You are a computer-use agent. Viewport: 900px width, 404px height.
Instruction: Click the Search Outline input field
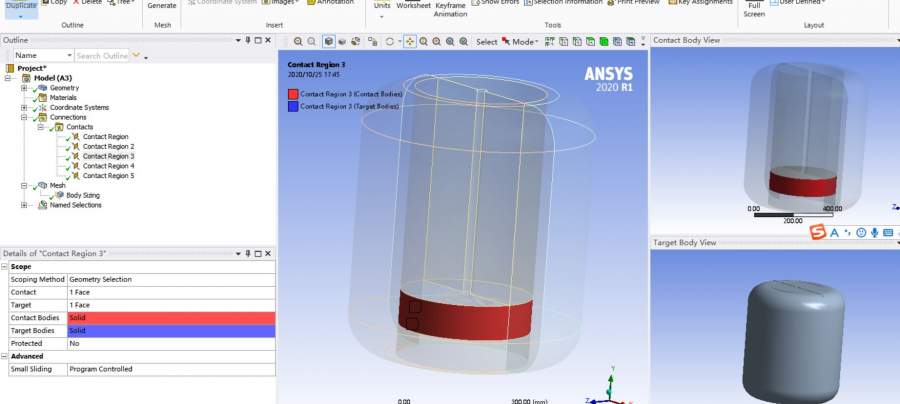102,56
